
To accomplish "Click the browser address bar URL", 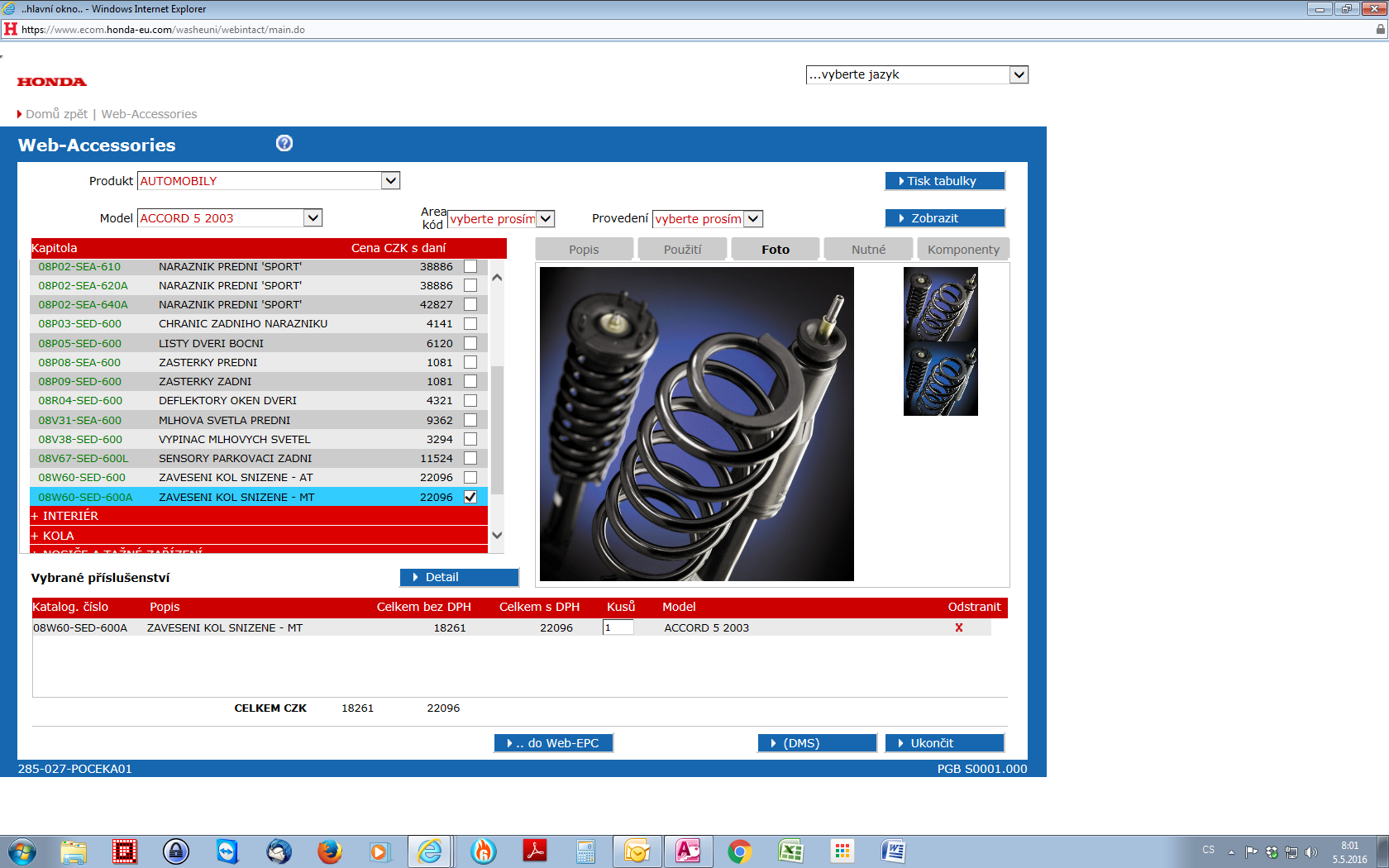I will coord(163,30).
